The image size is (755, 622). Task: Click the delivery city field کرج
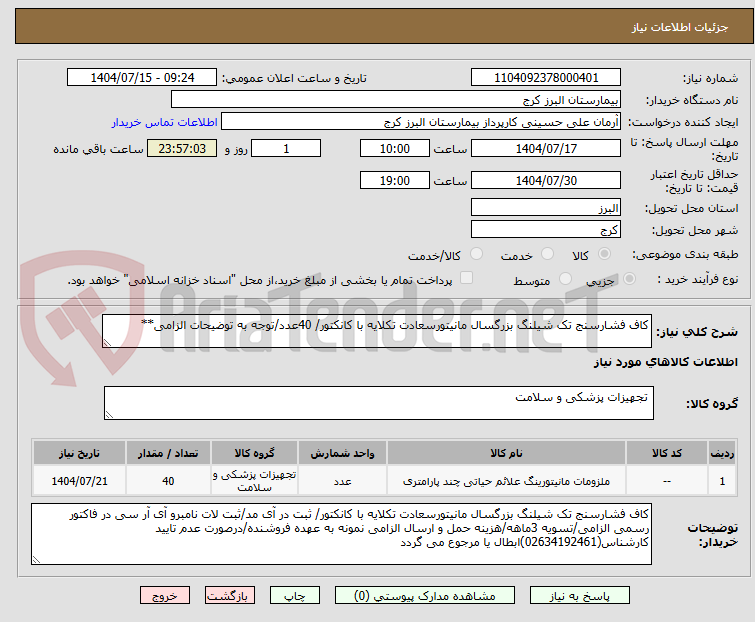tap(546, 230)
